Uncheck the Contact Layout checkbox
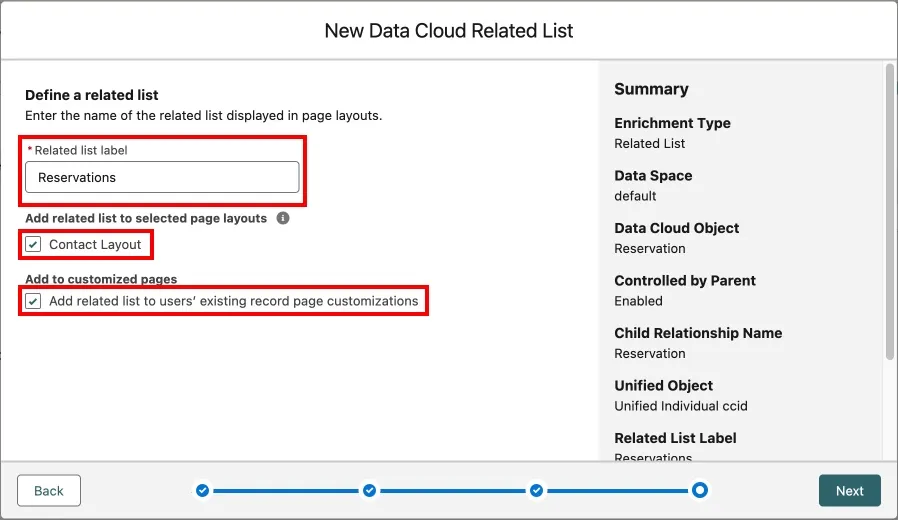This screenshot has height=520, width=898. [34, 244]
